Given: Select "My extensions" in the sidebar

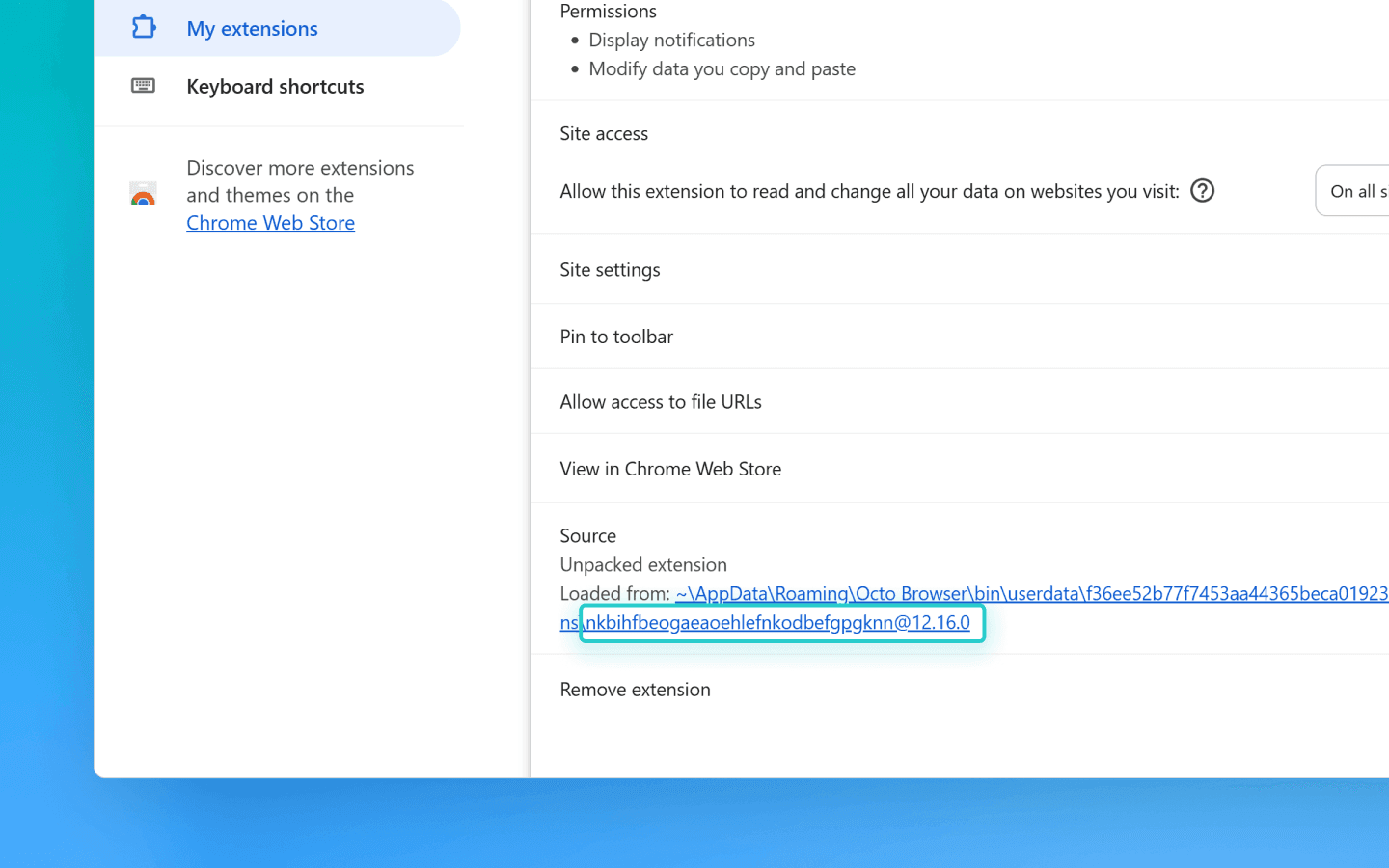Looking at the screenshot, I should 252,29.
